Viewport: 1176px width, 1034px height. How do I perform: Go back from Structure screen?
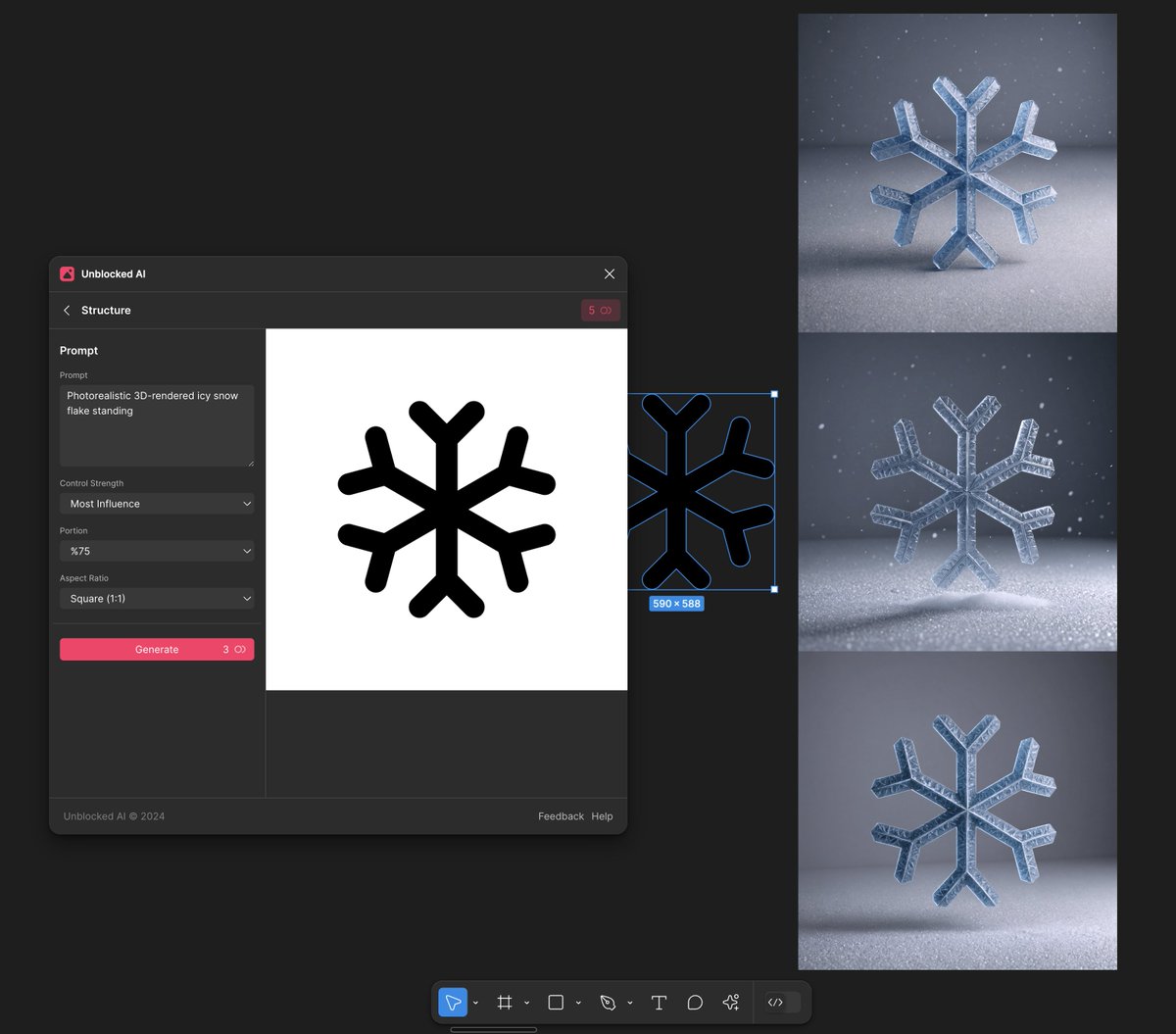67,311
